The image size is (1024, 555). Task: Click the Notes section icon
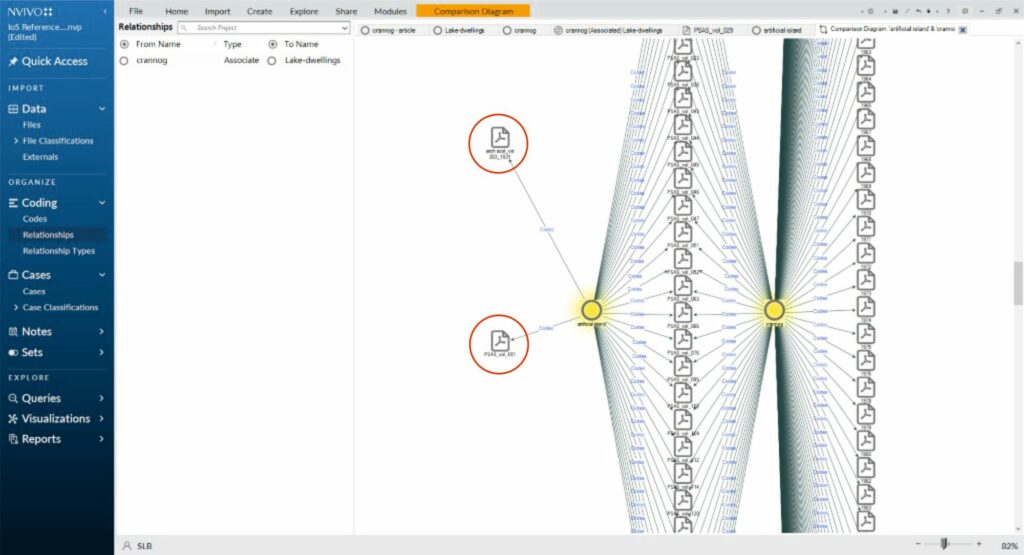coord(12,332)
